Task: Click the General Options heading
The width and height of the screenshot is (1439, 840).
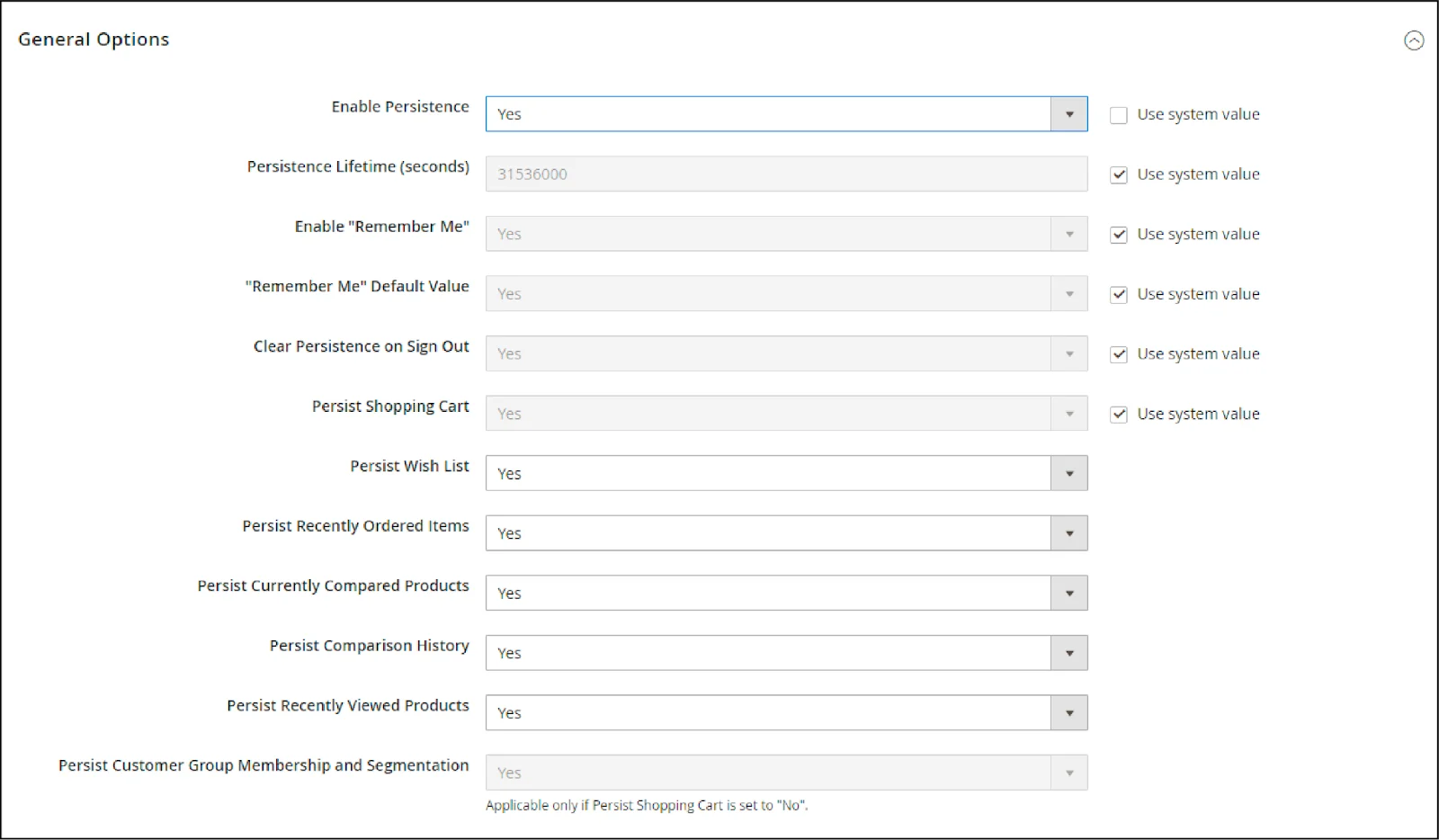Action: (94, 40)
